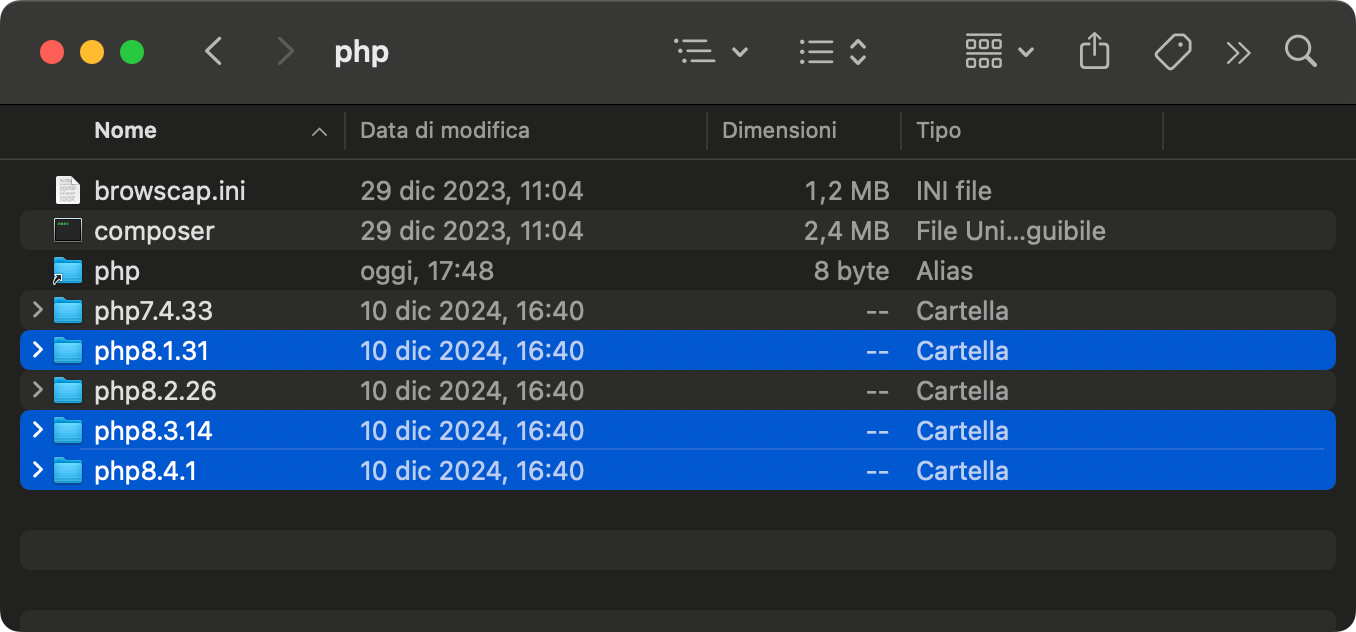Expand the php8.3.14 folder
Screen dimensions: 1356x632
[x=38, y=430]
